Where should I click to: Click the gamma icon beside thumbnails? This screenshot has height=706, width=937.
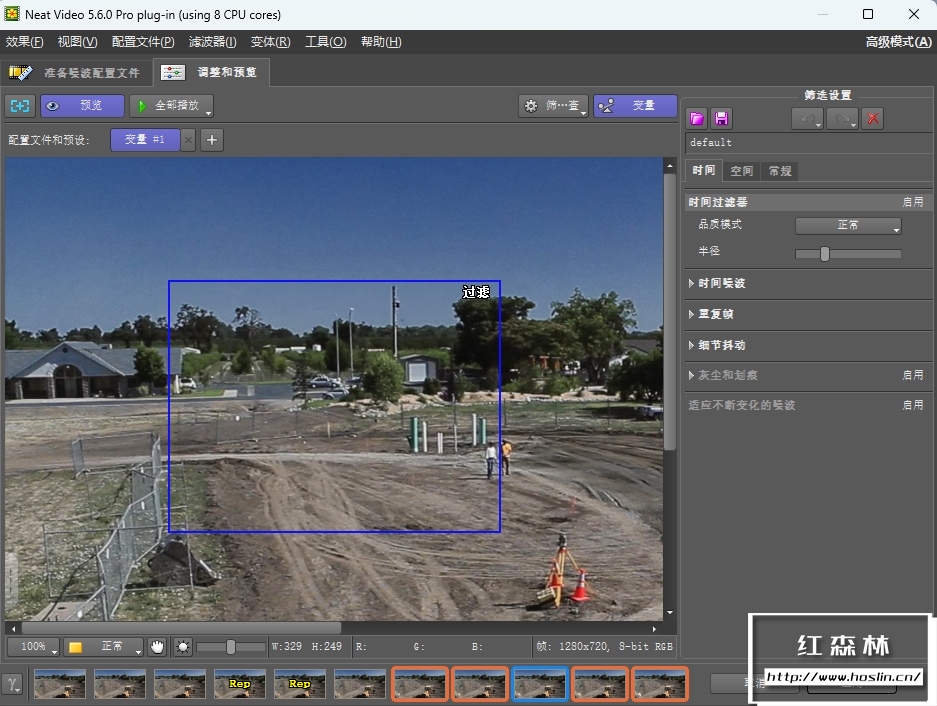[13, 684]
